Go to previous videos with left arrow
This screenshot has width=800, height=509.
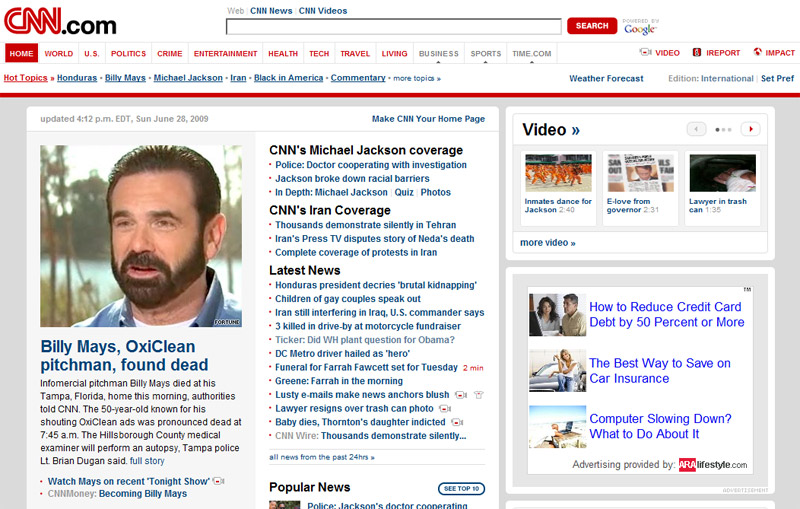(x=696, y=129)
